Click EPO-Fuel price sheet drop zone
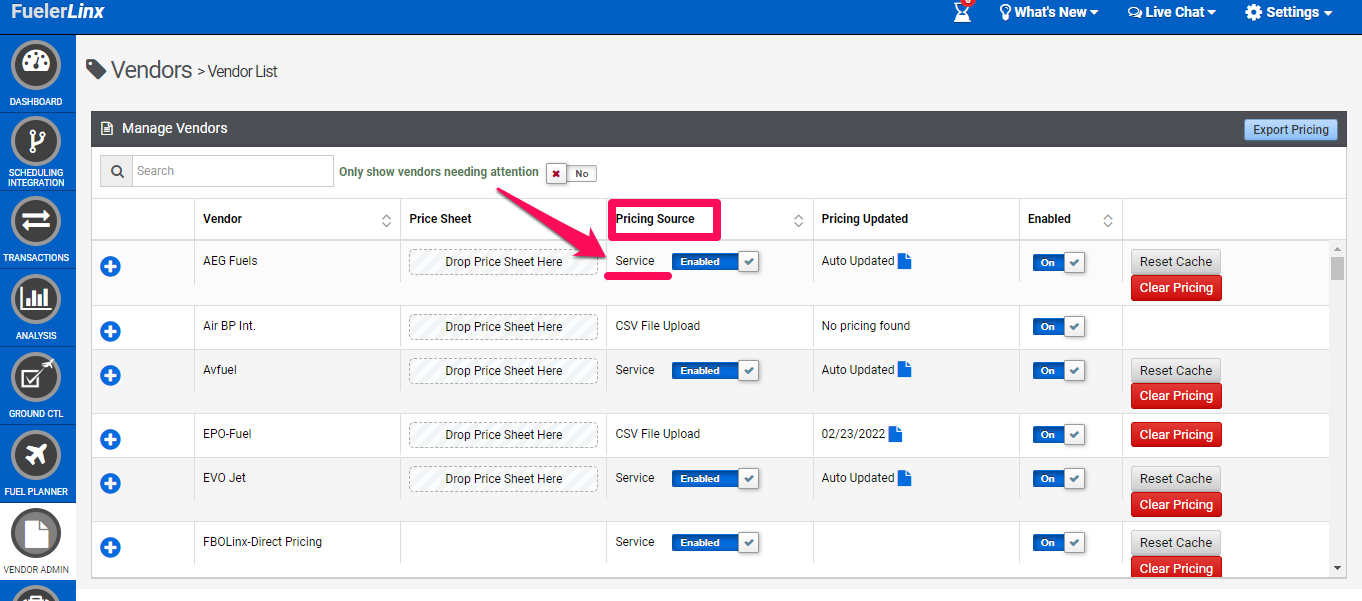The width and height of the screenshot is (1362, 601). click(503, 435)
